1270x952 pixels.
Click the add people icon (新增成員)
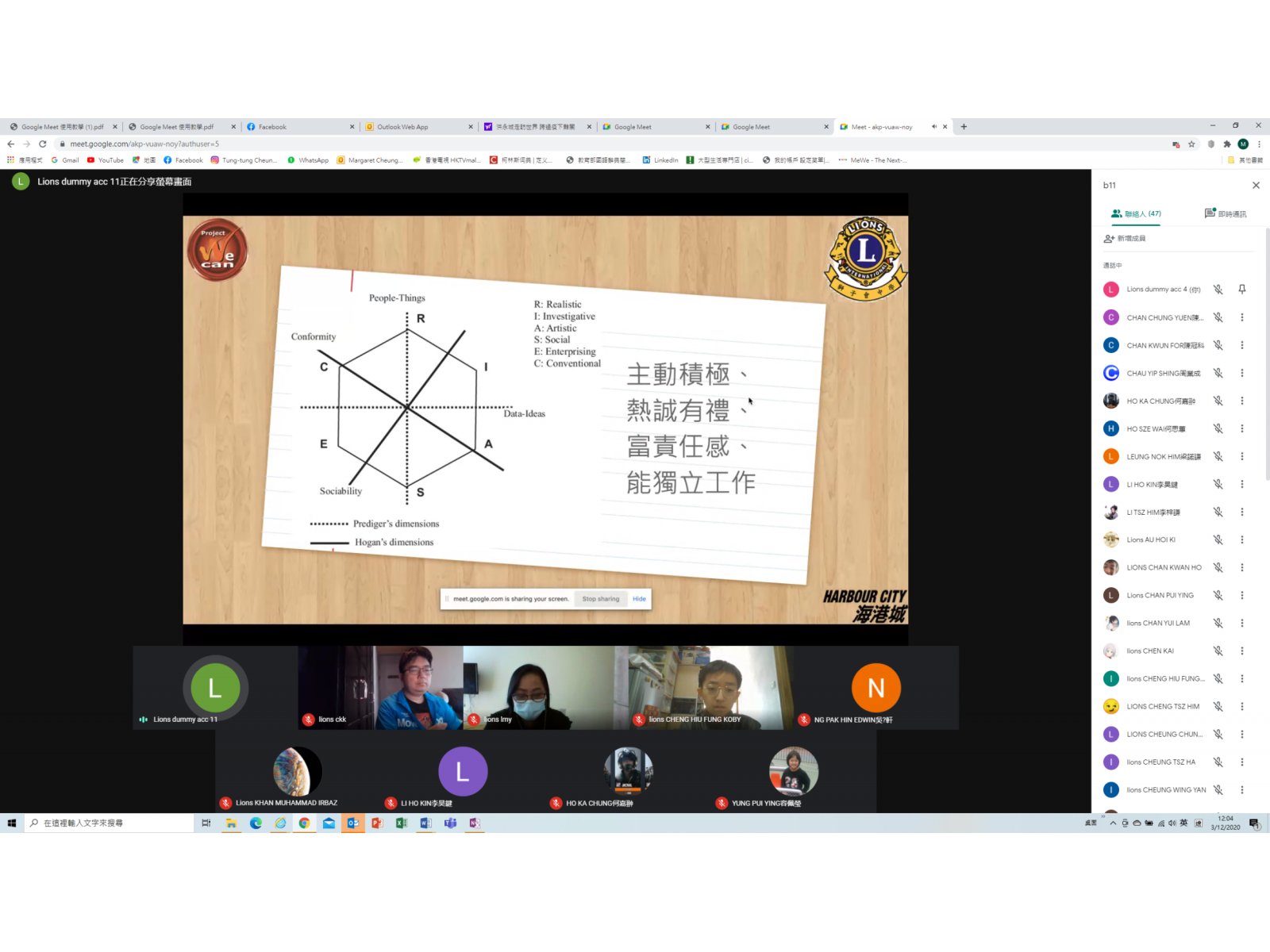pyautogui.click(x=1109, y=239)
